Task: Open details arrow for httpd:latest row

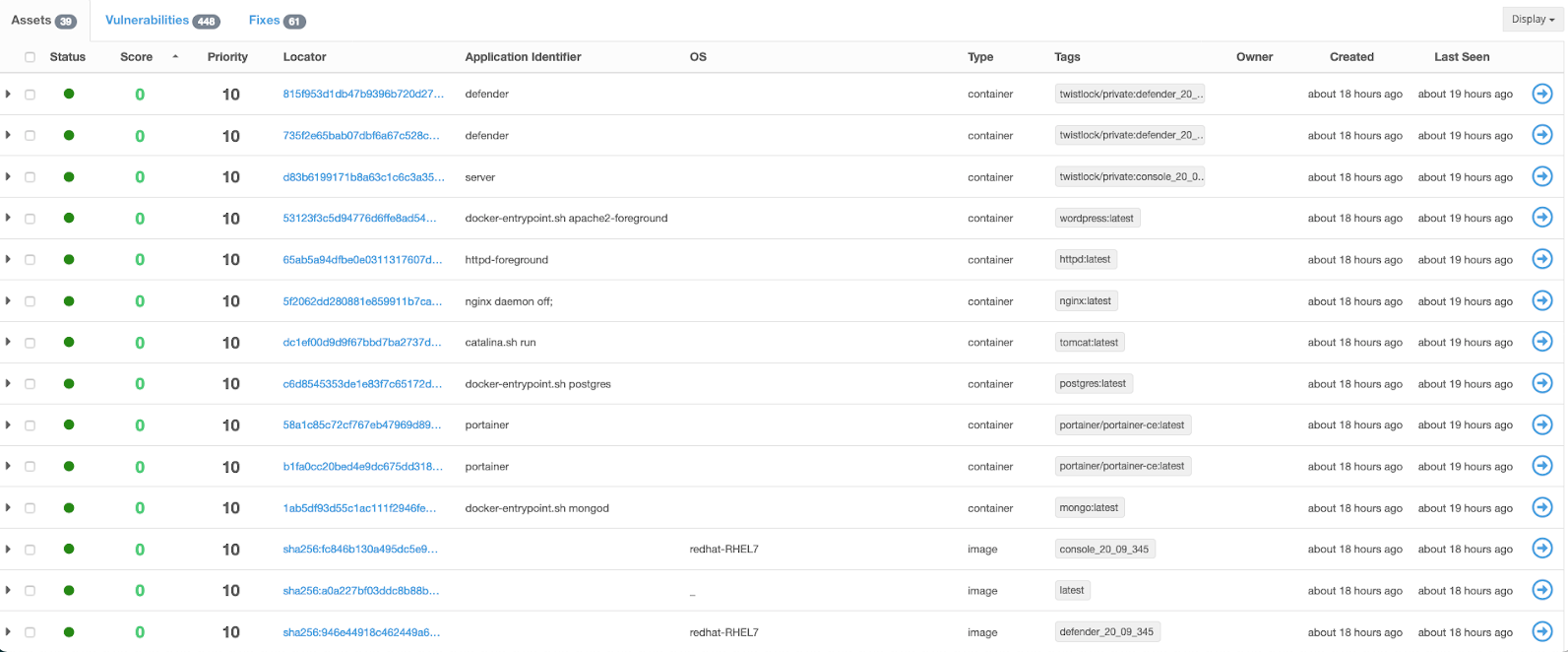Action: pos(1541,259)
